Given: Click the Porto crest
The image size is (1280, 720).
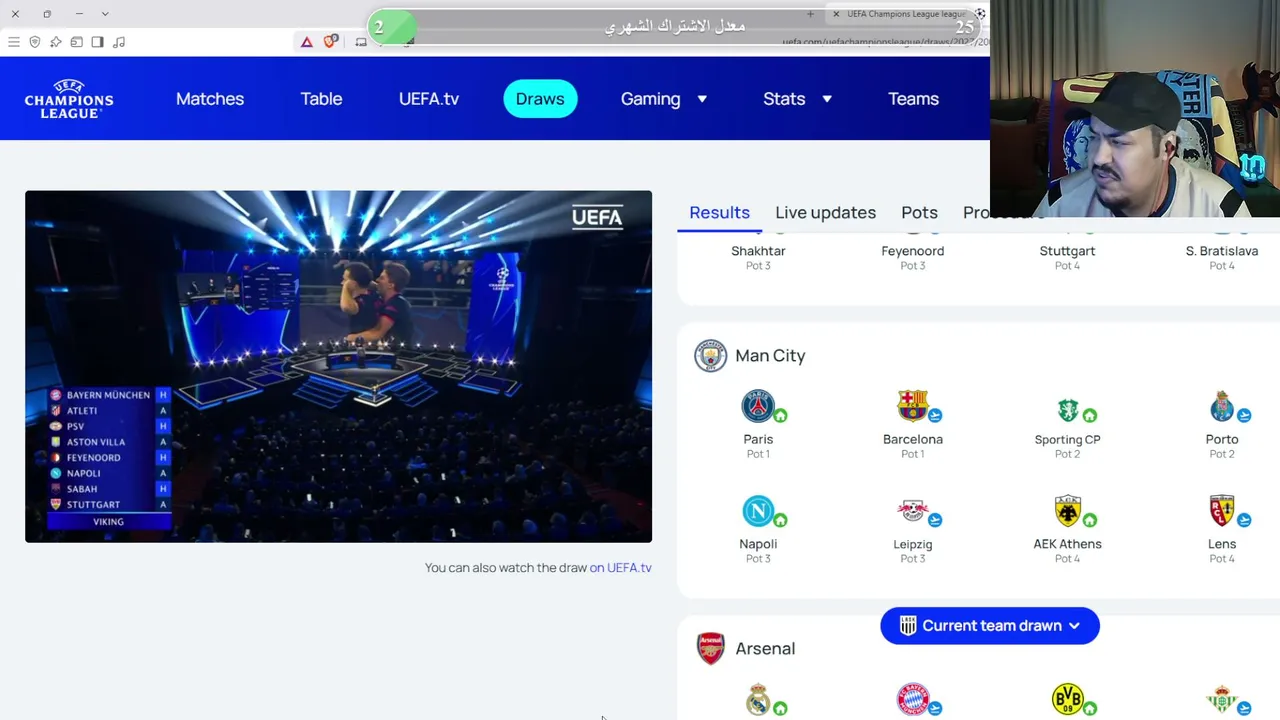Looking at the screenshot, I should [1221, 406].
